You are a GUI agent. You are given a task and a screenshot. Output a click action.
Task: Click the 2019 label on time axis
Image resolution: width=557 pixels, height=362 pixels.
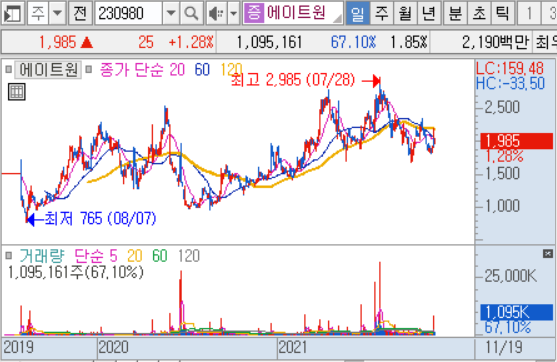coord(18,347)
